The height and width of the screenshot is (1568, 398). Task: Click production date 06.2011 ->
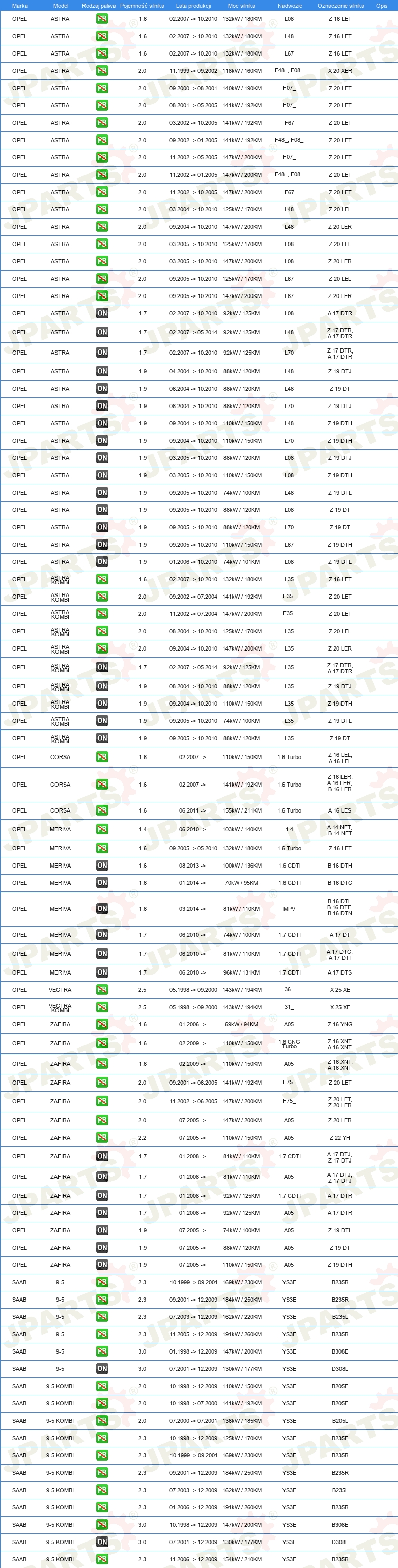[x=192, y=811]
